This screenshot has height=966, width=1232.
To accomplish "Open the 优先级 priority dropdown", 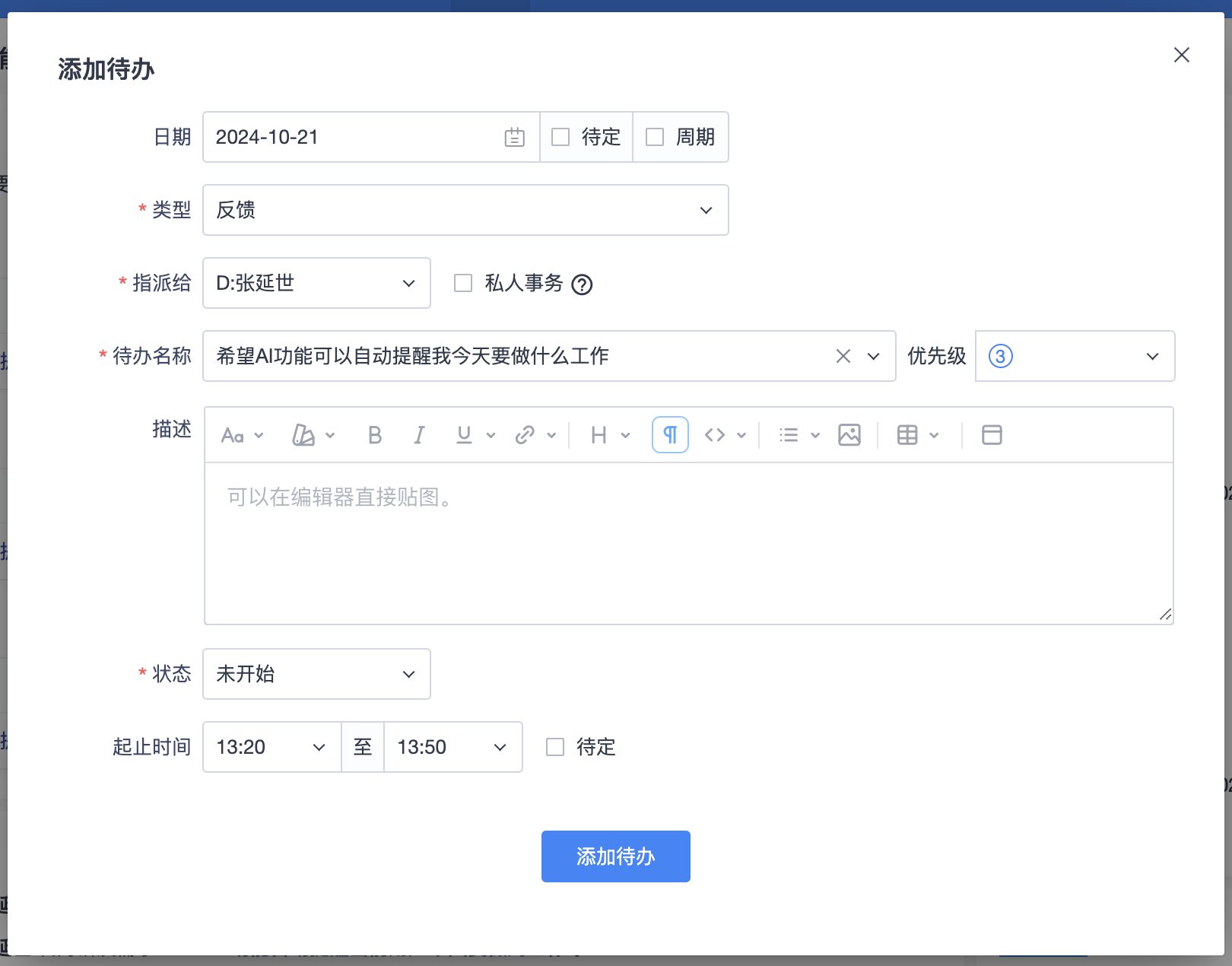I will point(1075,356).
